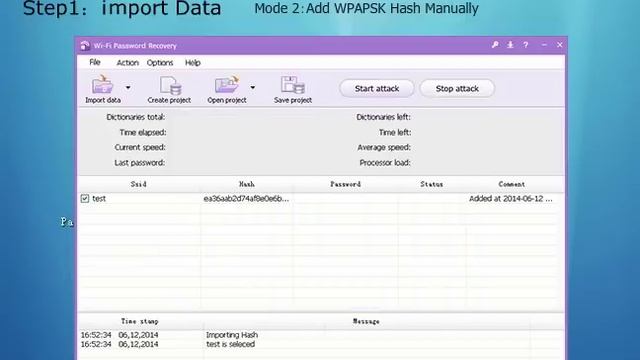Close the Wi-Fi Password Recovery window
This screenshot has height=360, width=640.
click(560, 45)
